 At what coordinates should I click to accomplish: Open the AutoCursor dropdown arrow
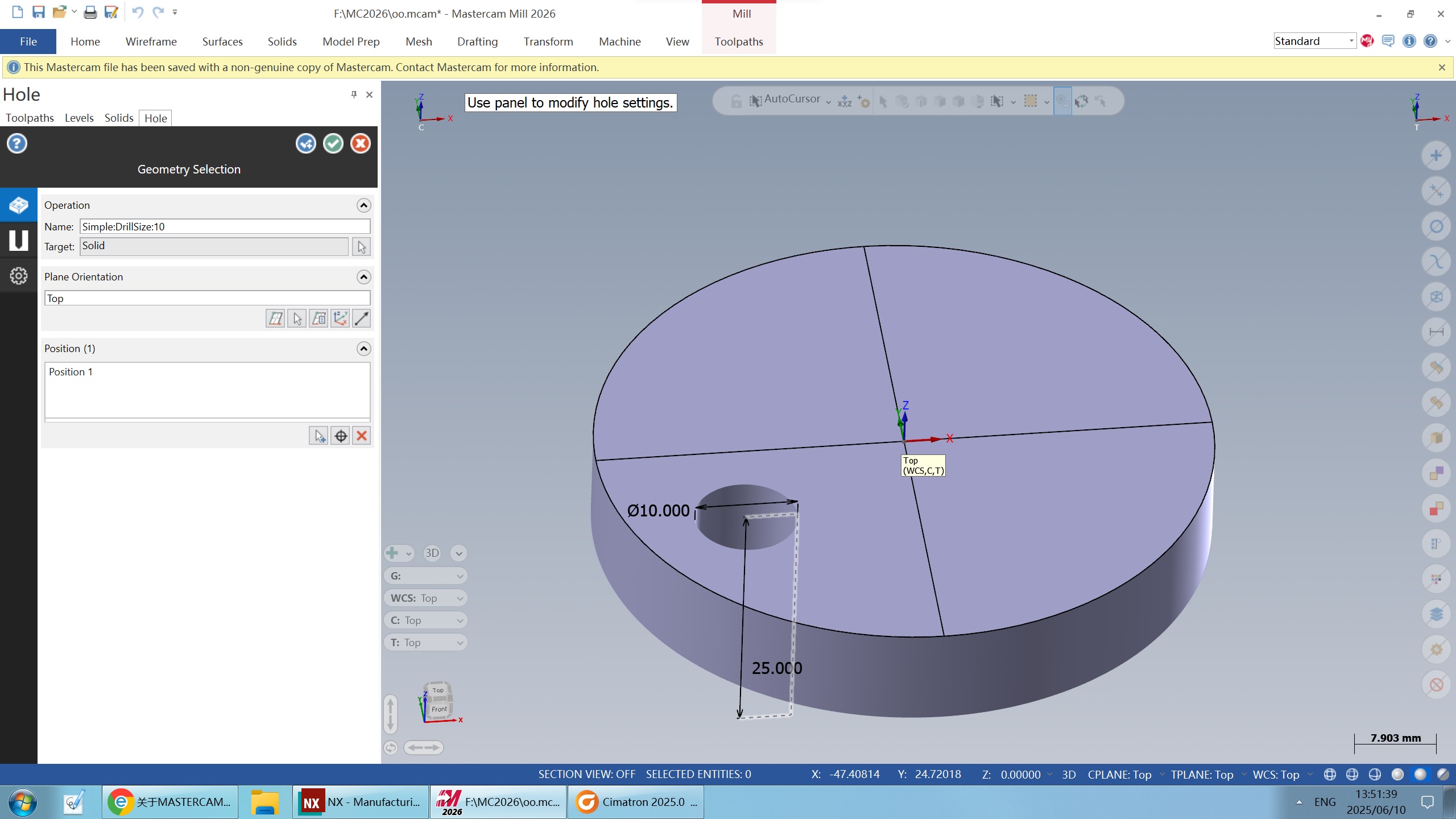828,102
